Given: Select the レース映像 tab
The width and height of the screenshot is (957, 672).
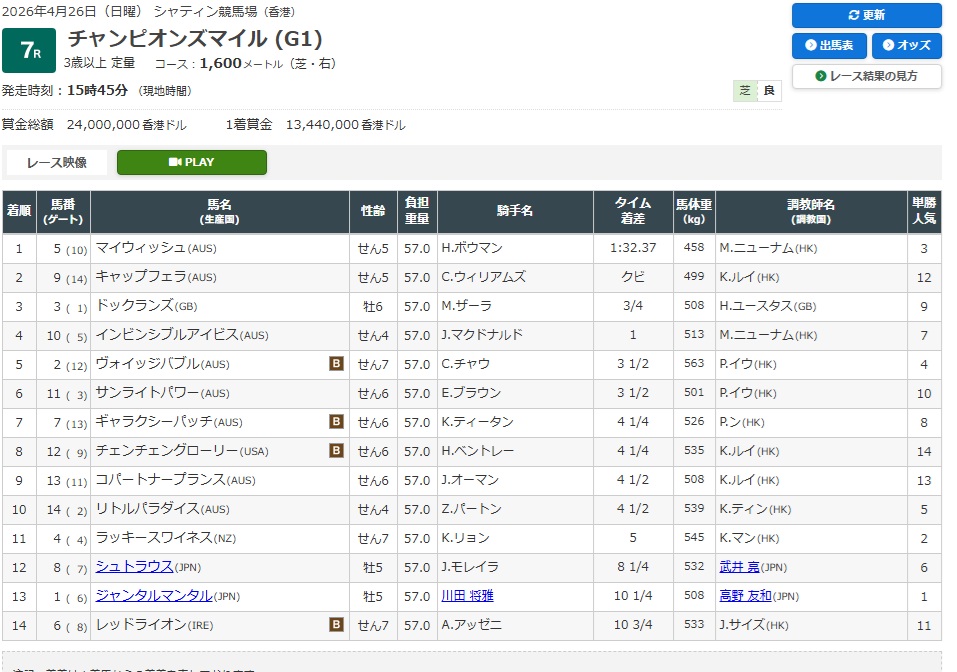Looking at the screenshot, I should (x=57, y=162).
